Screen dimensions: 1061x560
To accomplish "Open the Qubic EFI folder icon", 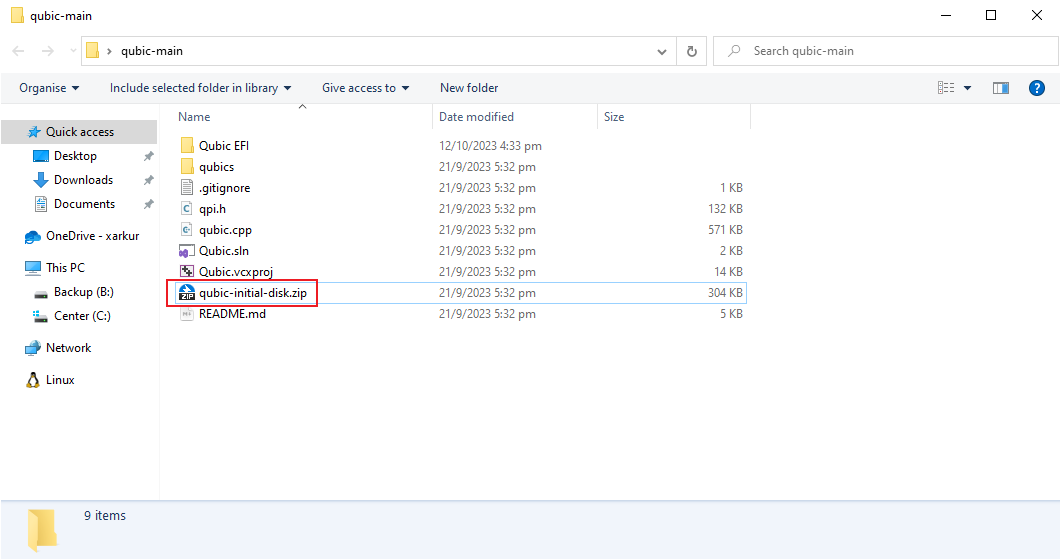I will 187,145.
